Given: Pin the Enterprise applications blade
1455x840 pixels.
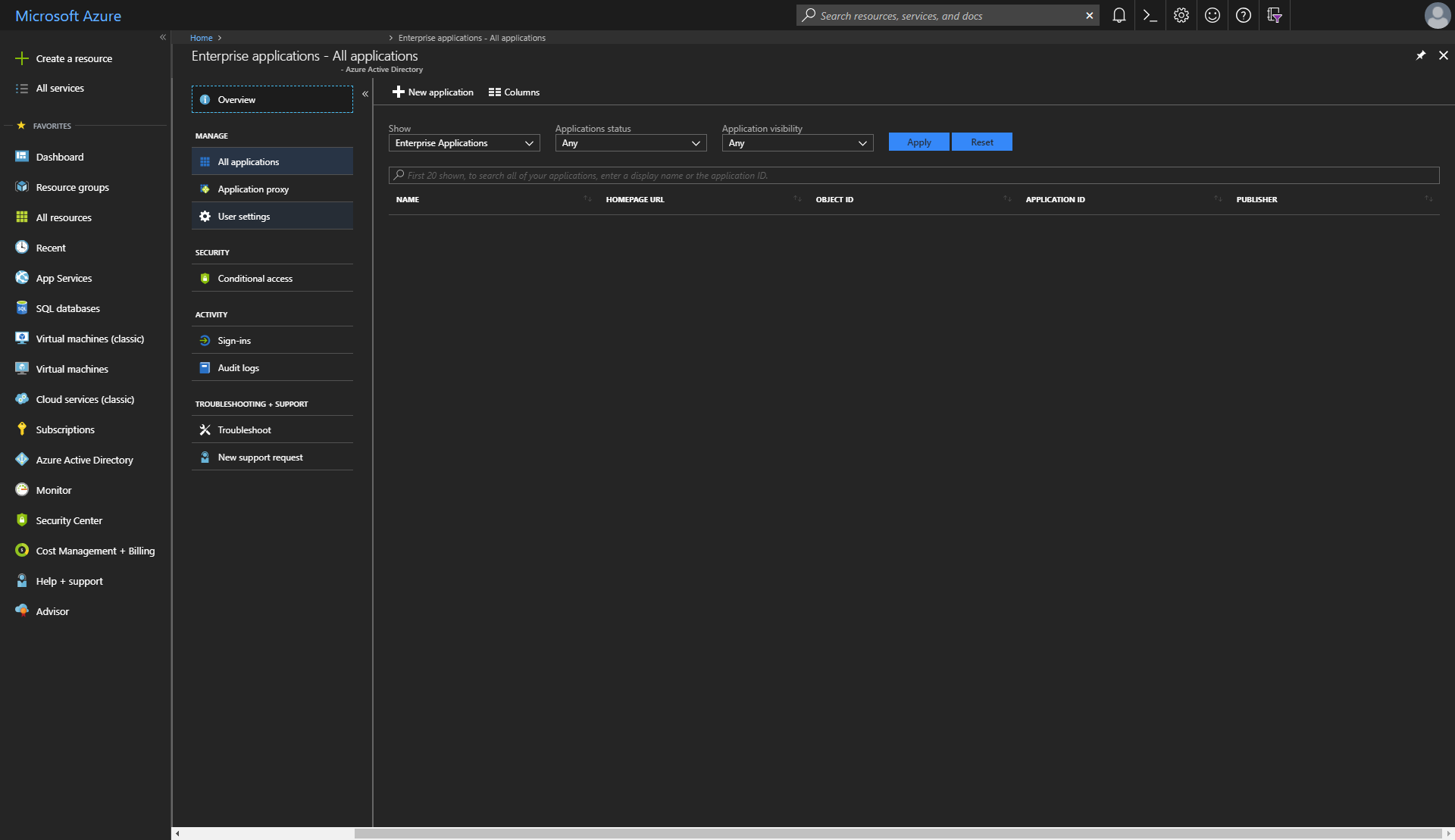Looking at the screenshot, I should [x=1421, y=55].
